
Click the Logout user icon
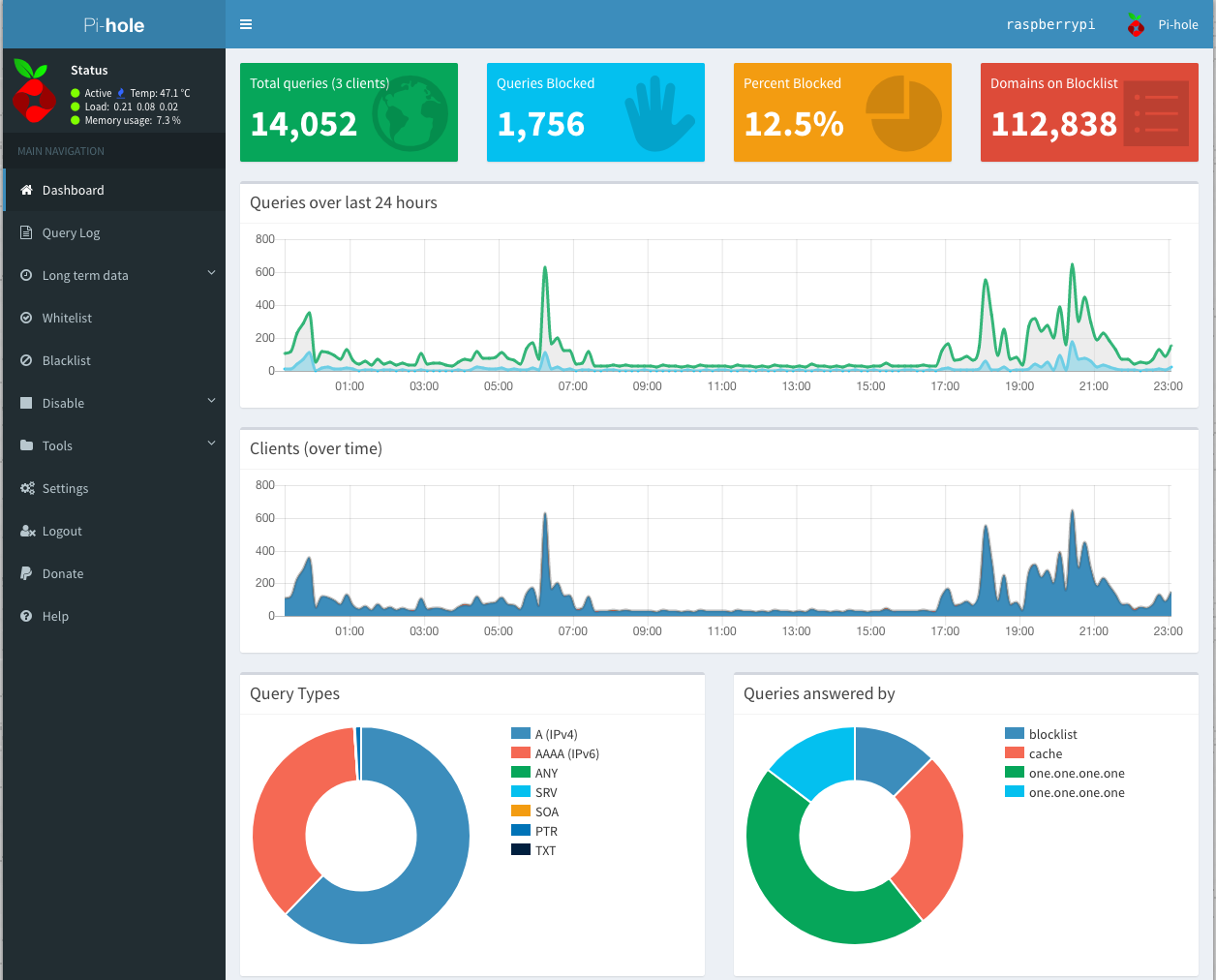tap(26, 531)
